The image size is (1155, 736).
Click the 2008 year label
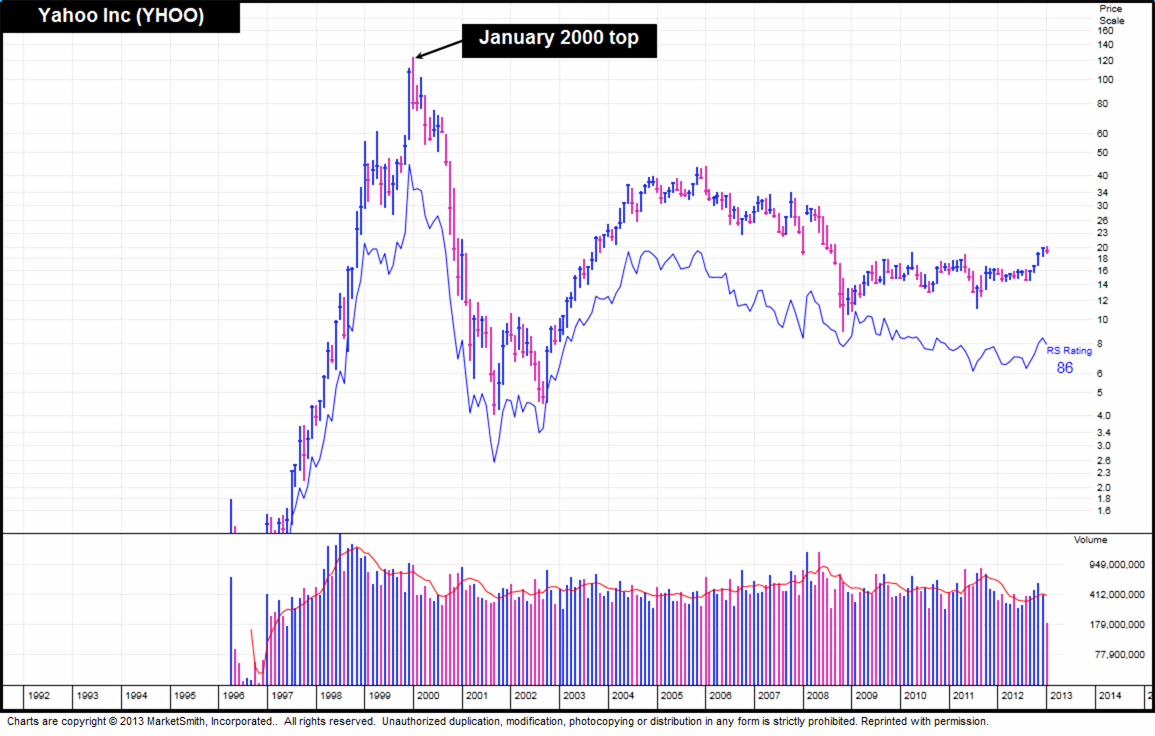[x=818, y=695]
